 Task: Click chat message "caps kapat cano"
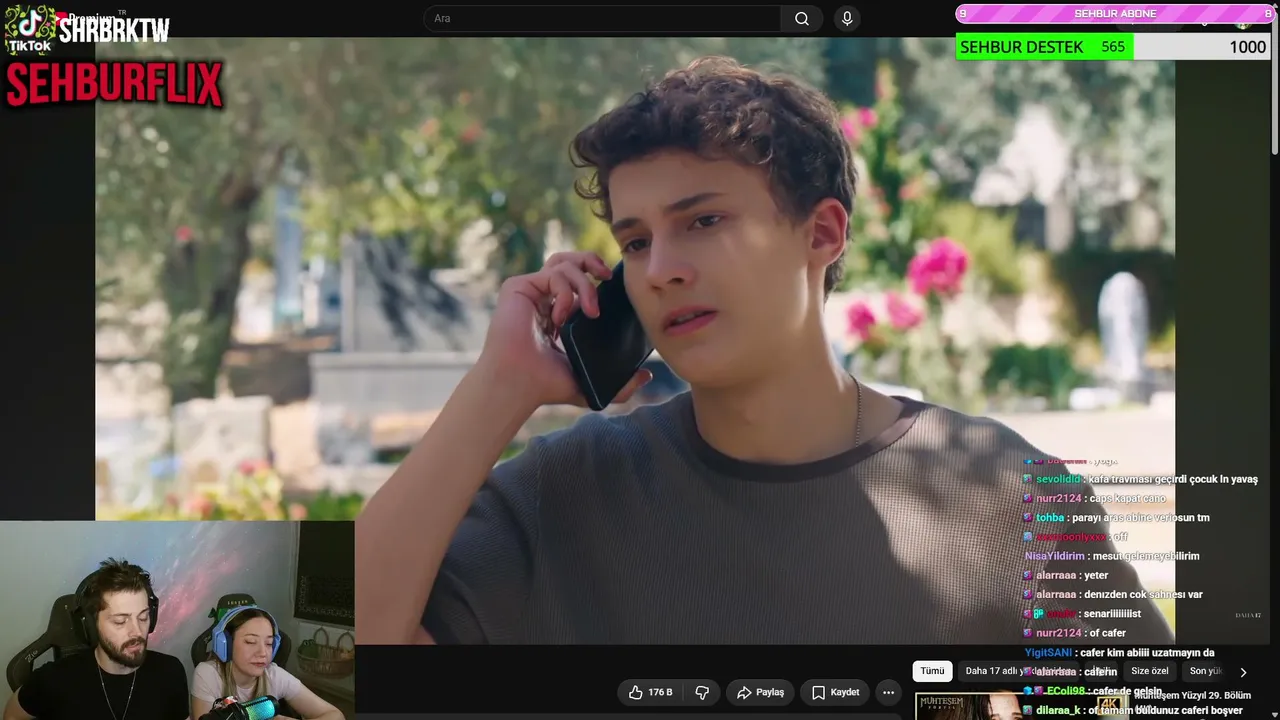tap(1094, 498)
